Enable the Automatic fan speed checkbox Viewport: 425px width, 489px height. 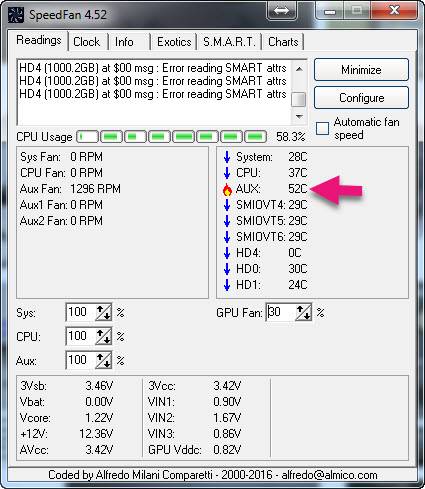(x=322, y=128)
